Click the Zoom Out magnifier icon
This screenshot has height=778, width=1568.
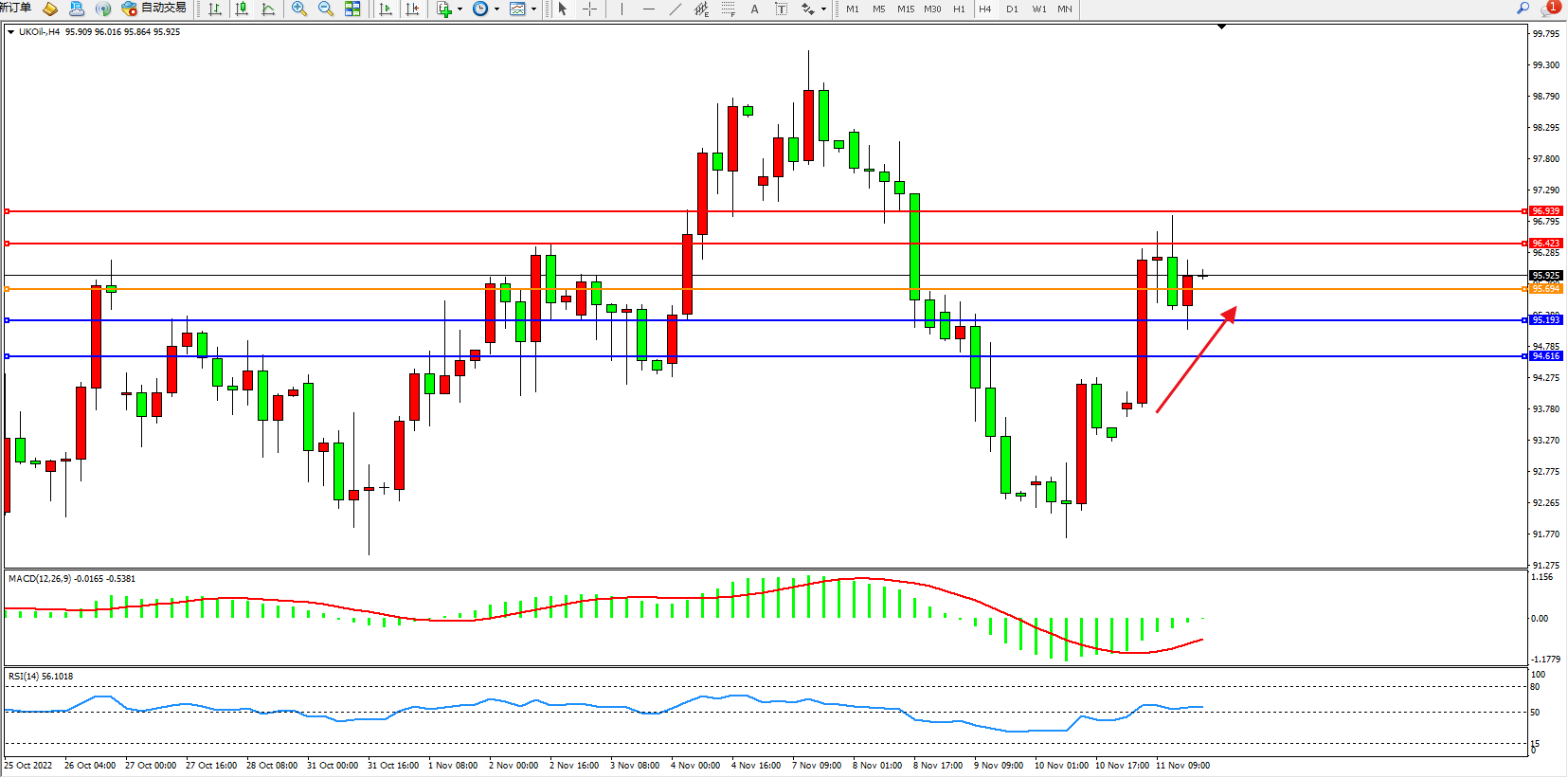[326, 9]
